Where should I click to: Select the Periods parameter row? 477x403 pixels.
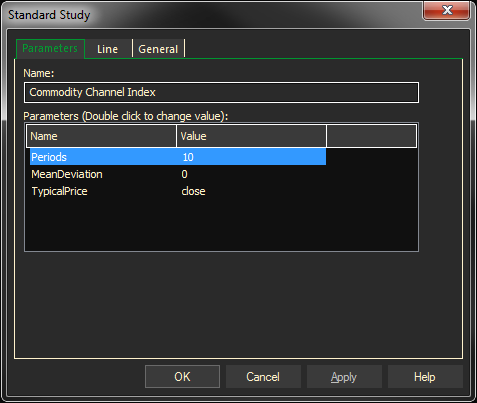coord(178,157)
